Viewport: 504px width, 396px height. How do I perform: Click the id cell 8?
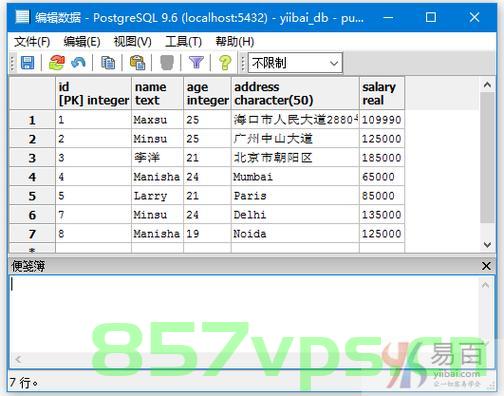(x=93, y=234)
